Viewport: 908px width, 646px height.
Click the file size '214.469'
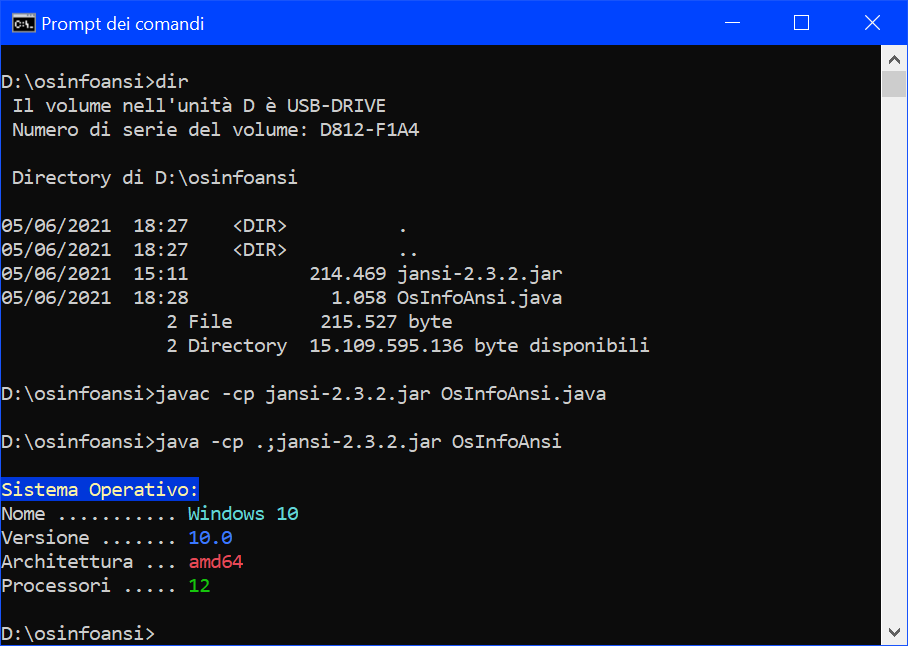pyautogui.click(x=347, y=273)
